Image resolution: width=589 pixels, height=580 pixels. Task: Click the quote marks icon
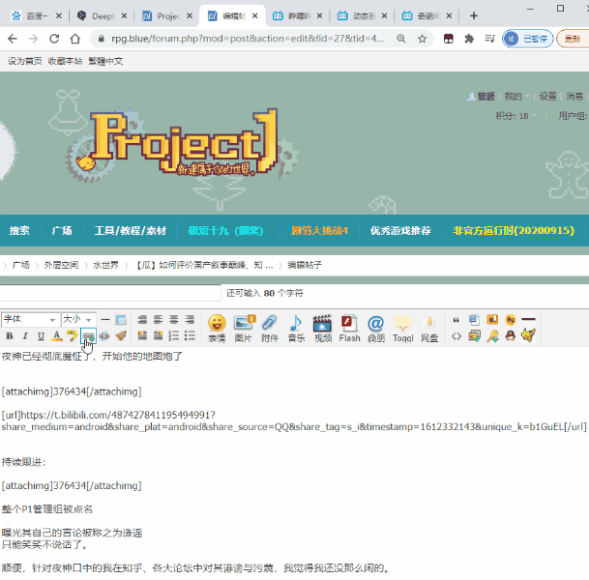tap(456, 320)
